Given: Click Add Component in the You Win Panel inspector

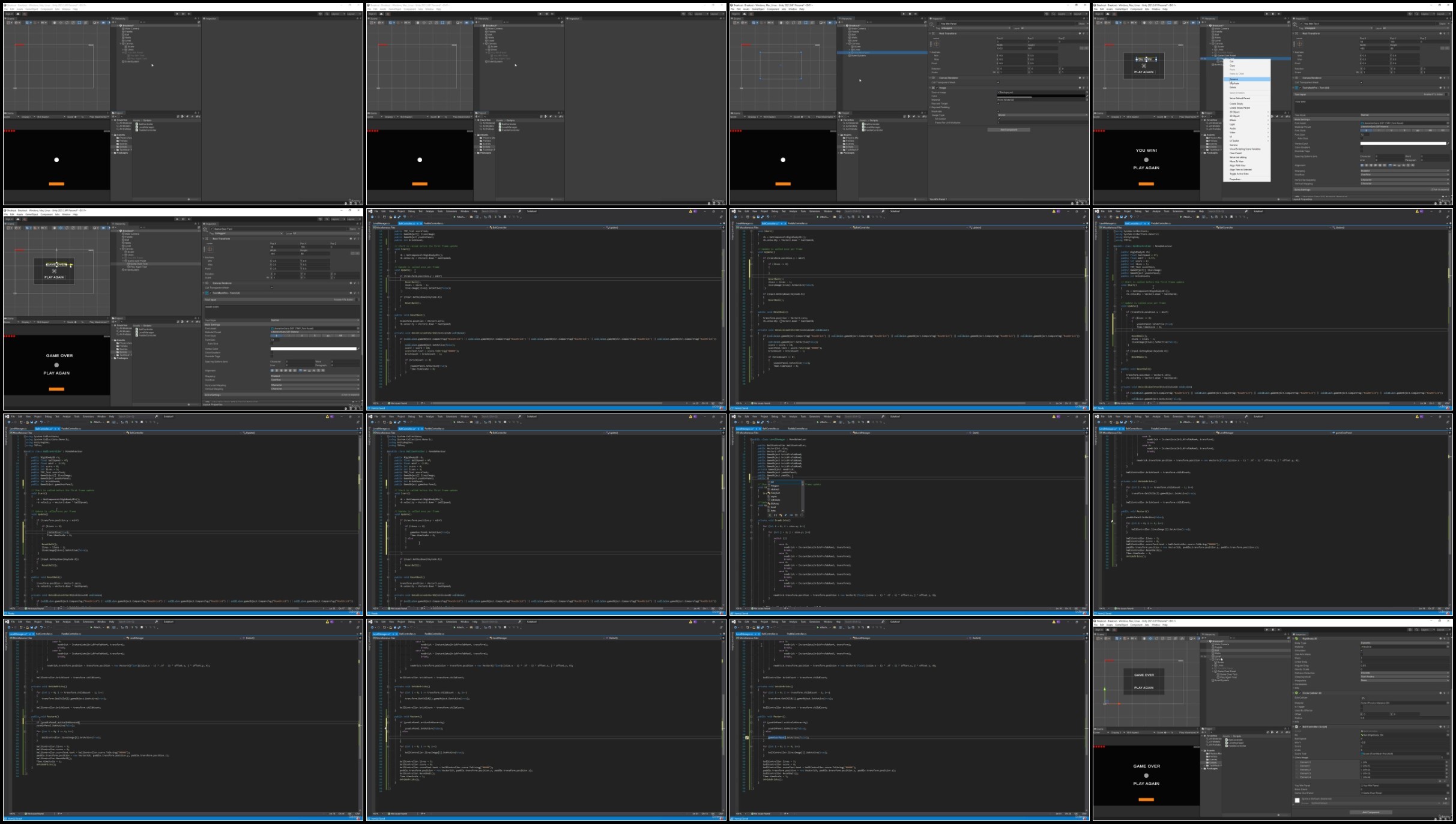Looking at the screenshot, I should [x=1009, y=130].
